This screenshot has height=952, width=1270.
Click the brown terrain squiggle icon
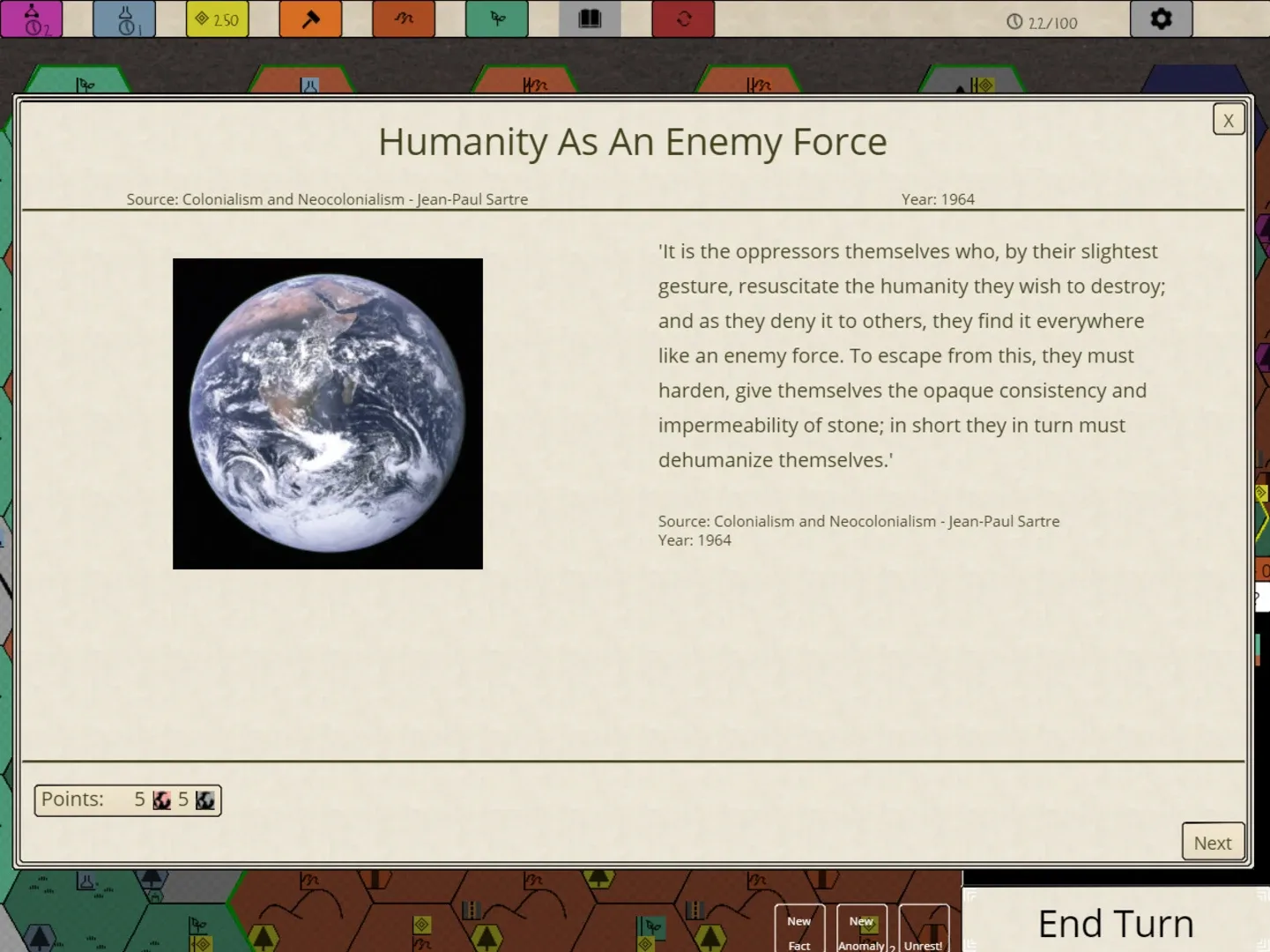(404, 19)
